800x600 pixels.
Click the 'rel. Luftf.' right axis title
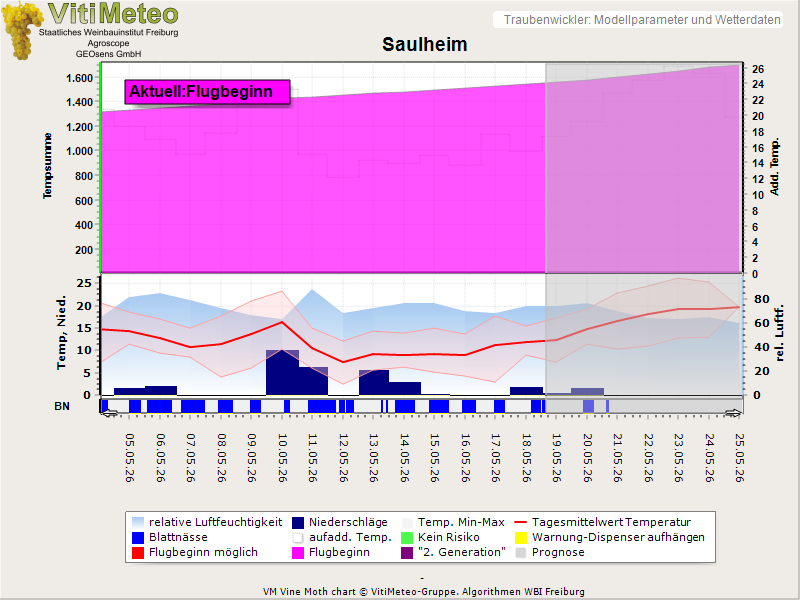(x=779, y=334)
